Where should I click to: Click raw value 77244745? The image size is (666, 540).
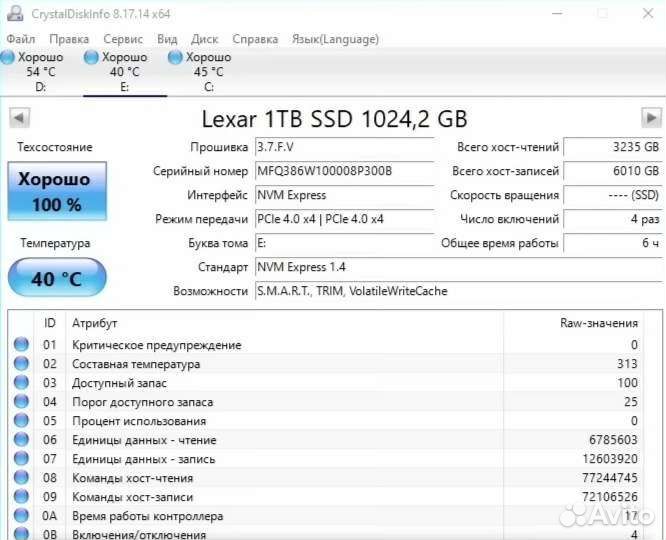(x=610, y=478)
